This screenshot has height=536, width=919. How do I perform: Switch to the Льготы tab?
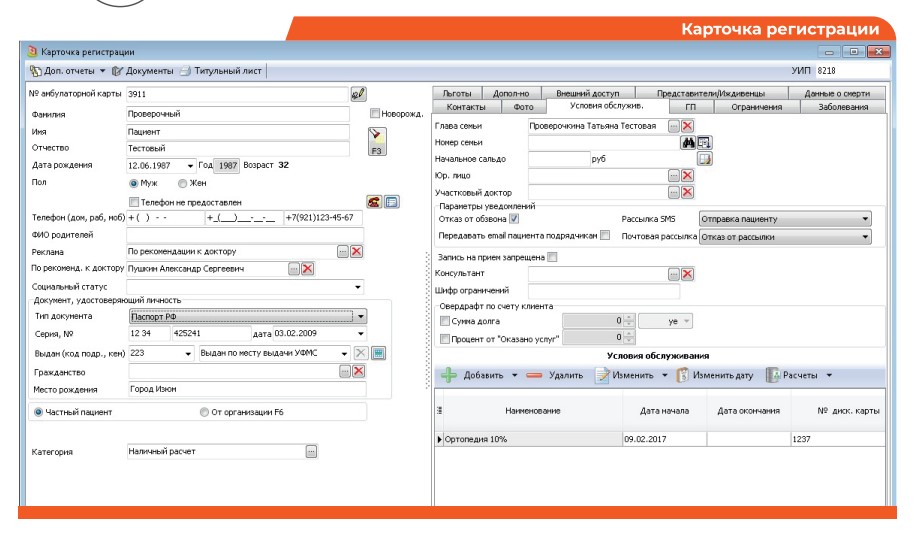(x=457, y=93)
